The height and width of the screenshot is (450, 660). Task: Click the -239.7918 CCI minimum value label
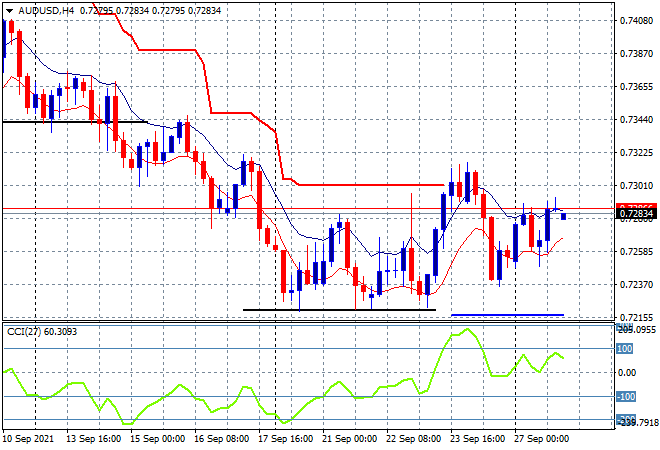(x=636, y=421)
